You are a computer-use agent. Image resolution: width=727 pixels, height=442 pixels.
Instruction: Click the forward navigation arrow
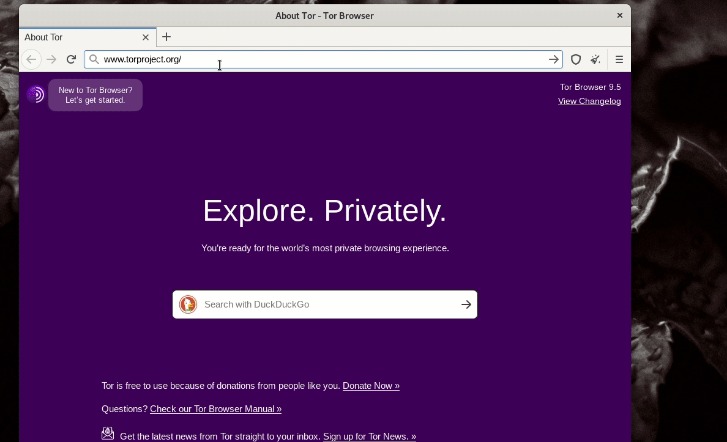pos(51,59)
